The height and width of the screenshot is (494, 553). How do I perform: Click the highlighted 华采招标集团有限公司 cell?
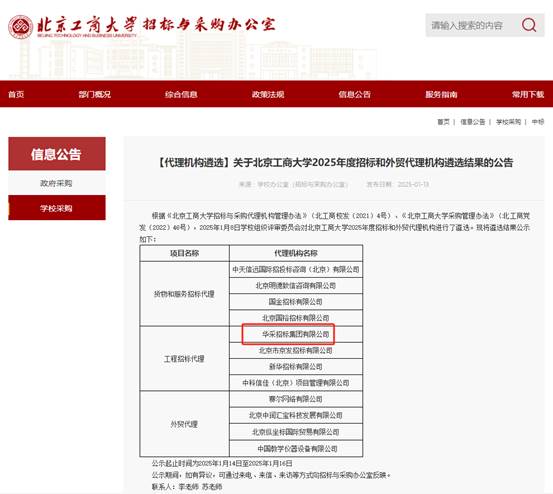(x=296, y=334)
